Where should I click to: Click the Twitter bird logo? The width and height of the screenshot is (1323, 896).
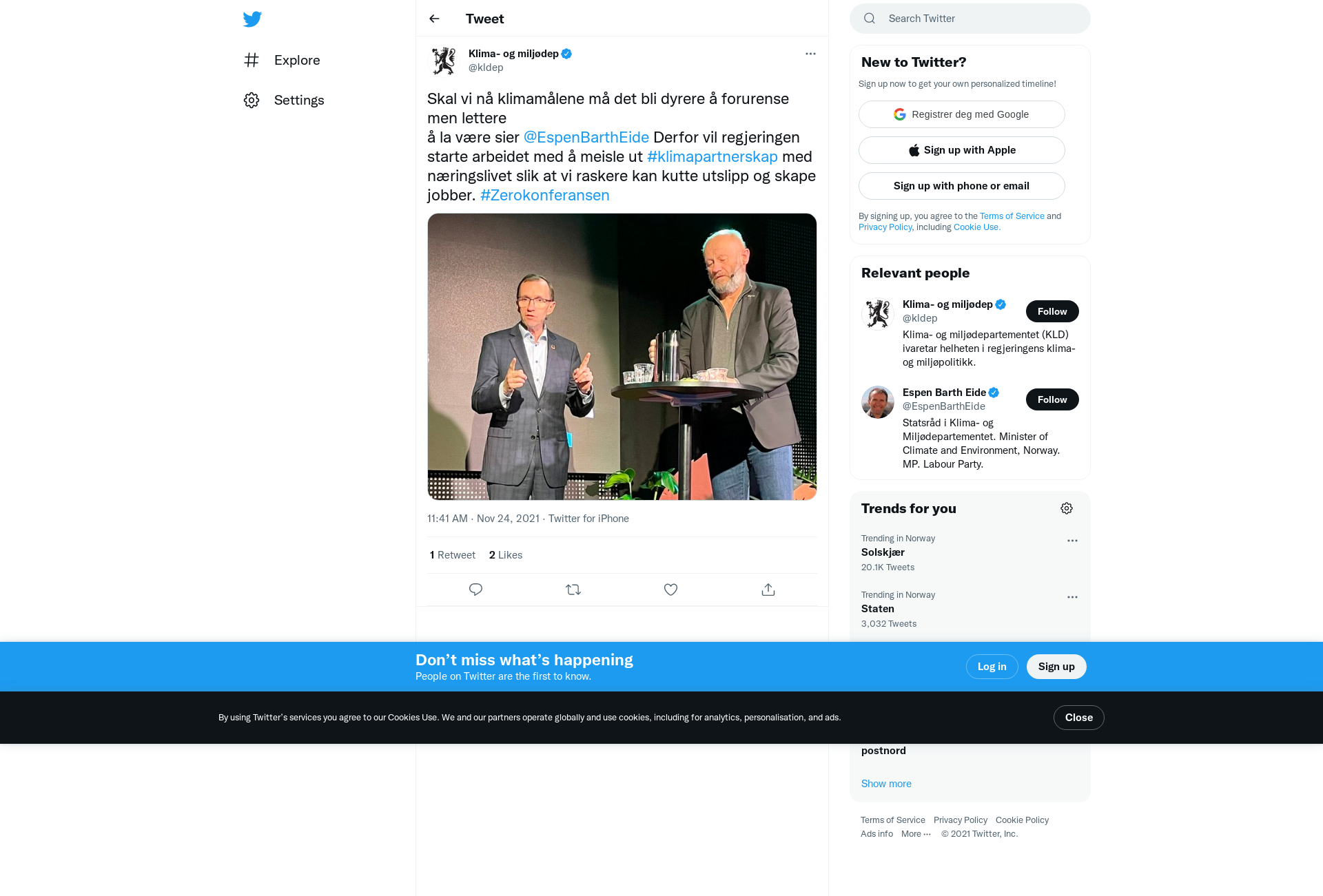pos(252,19)
